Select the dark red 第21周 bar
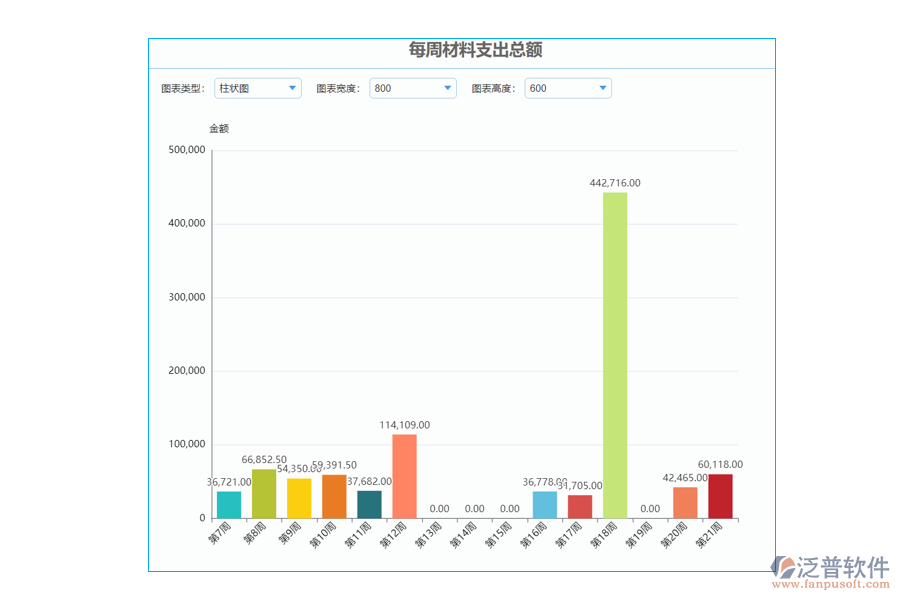Viewport: 900px width, 600px height. pos(720,495)
